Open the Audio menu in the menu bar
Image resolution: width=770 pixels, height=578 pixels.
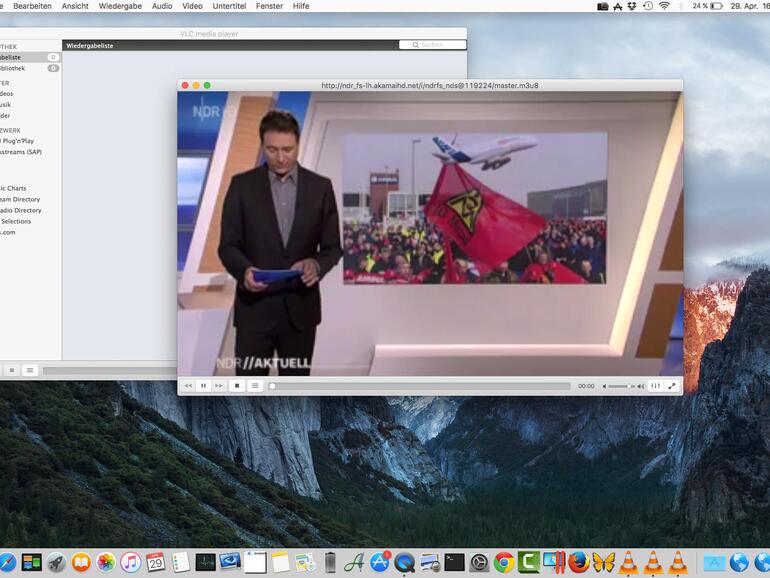coord(162,6)
